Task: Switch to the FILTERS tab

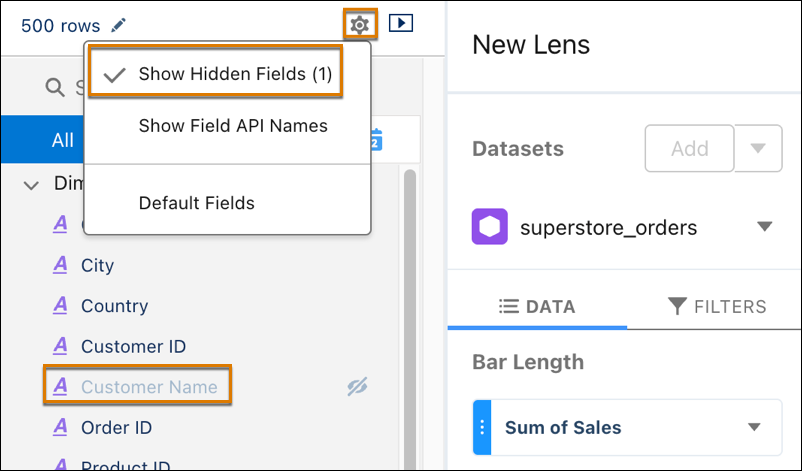Action: 717,306
